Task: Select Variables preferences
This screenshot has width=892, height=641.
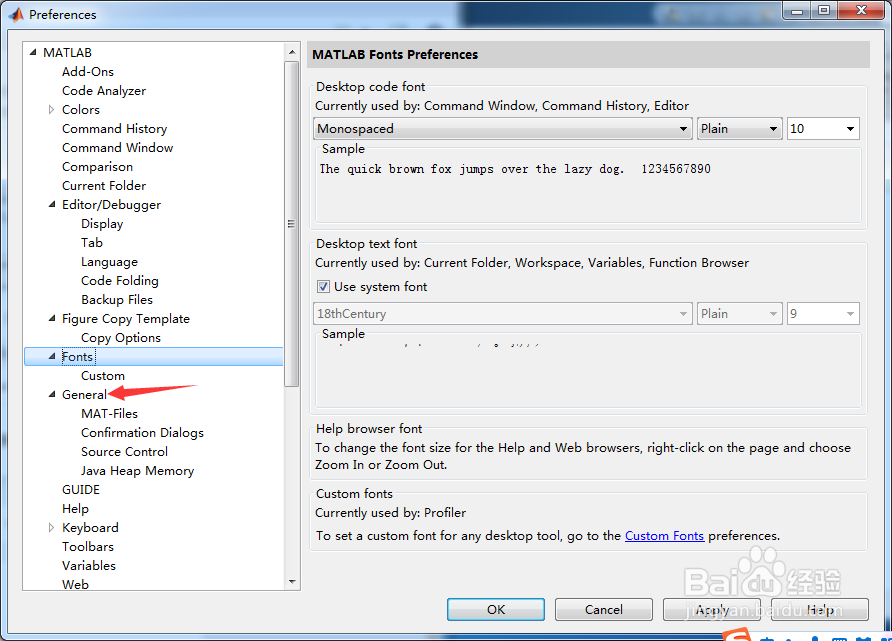Action: [x=89, y=565]
